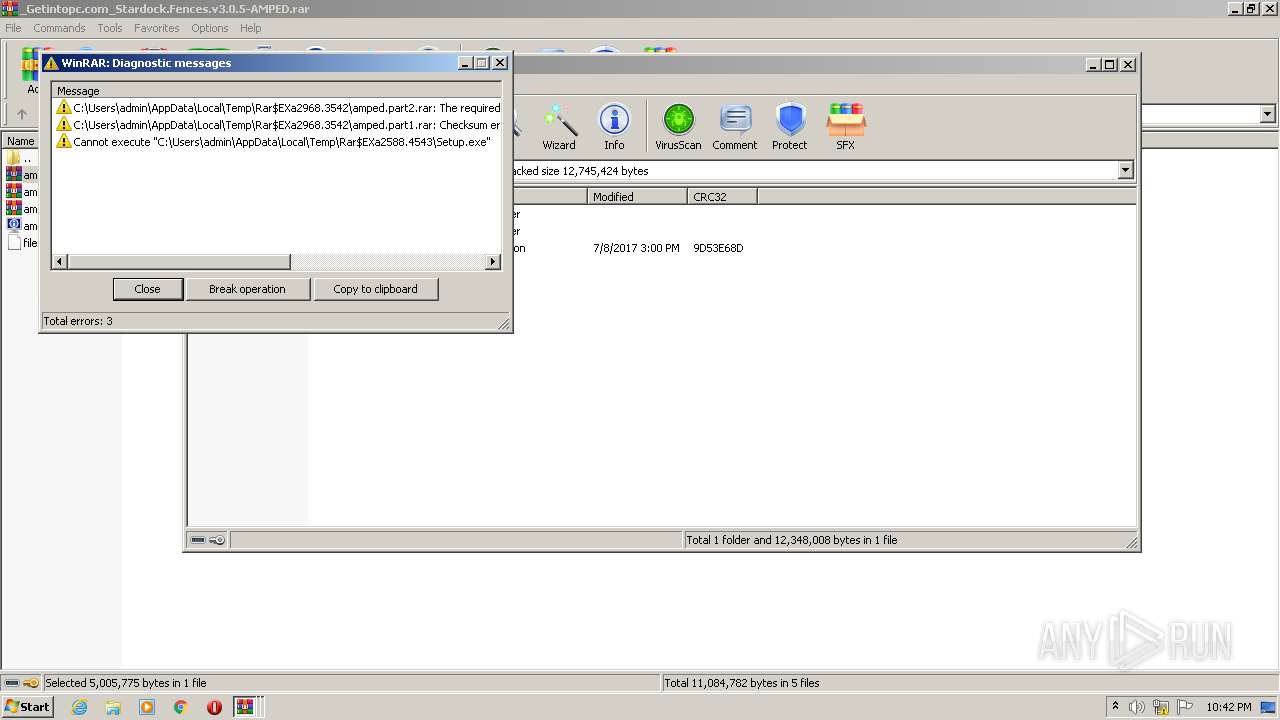This screenshot has width=1280, height=720.
Task: Select the amped.part2.rar error message row
Action: (x=278, y=108)
